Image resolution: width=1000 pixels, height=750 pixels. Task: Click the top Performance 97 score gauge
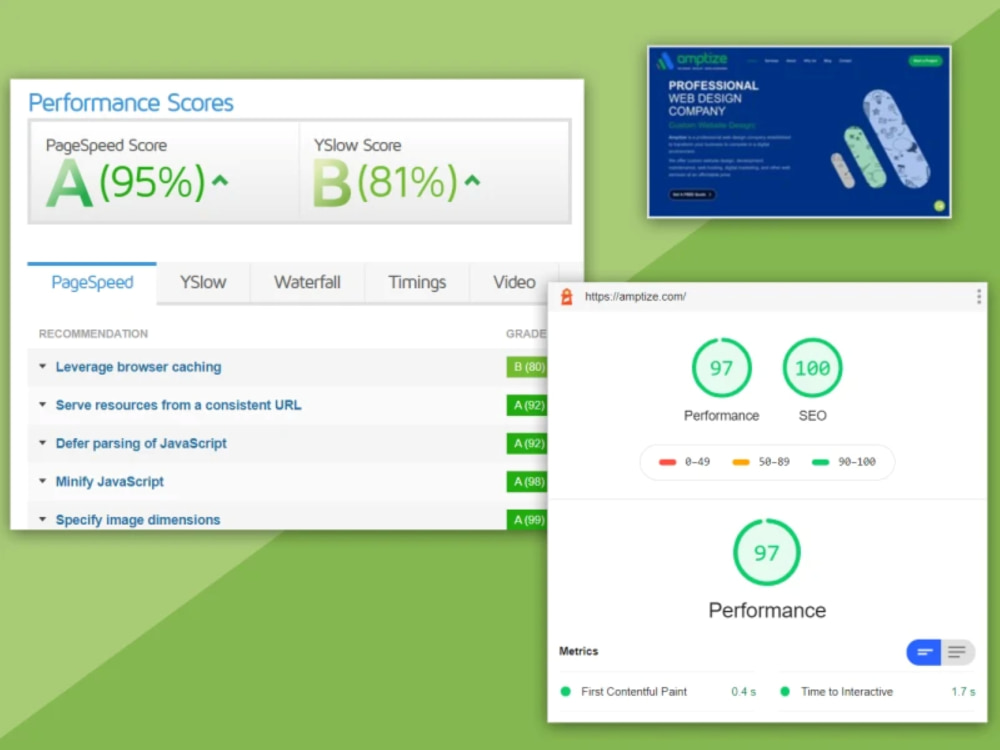(x=721, y=368)
